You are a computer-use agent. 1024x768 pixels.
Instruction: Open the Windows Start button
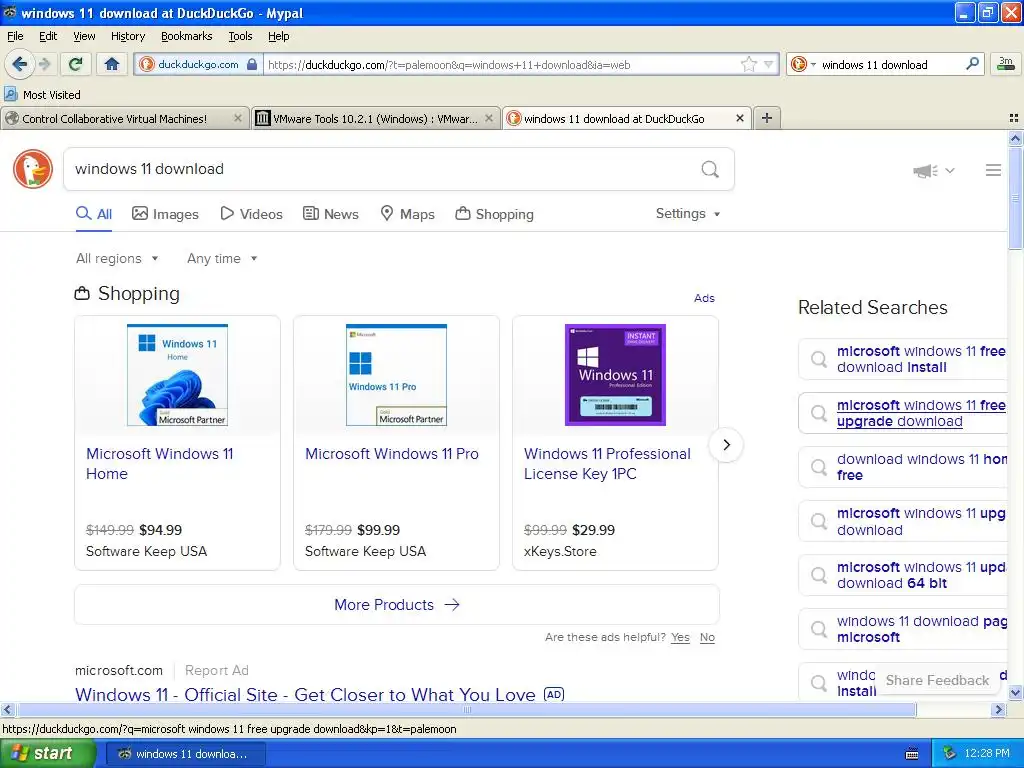tap(48, 753)
